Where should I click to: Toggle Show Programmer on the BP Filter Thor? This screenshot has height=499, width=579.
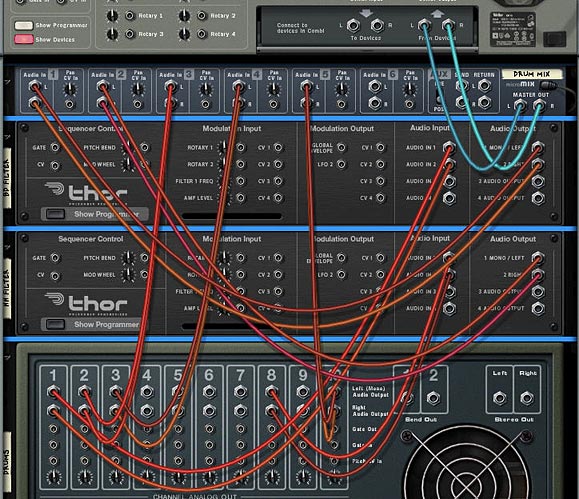(55, 214)
